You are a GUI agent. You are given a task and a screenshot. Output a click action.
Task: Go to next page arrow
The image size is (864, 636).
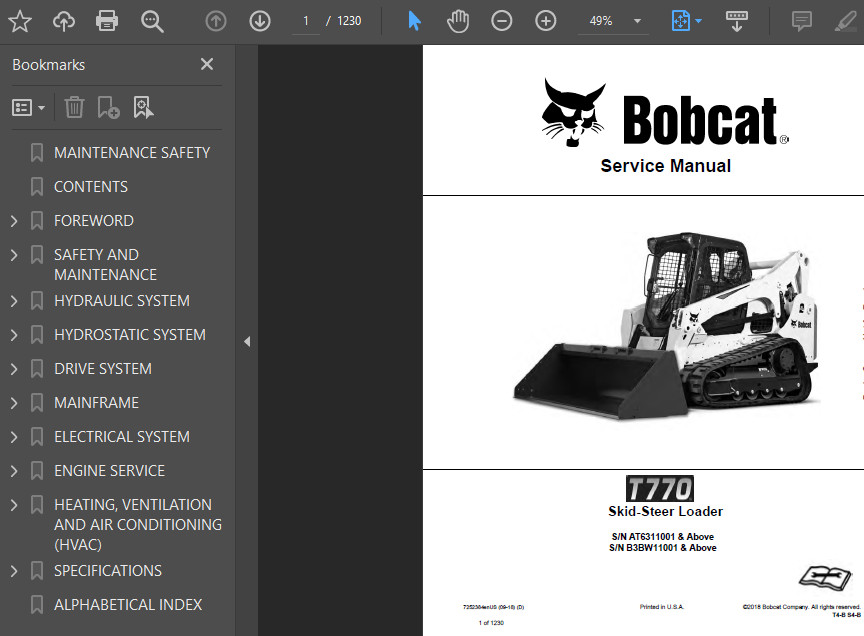[x=260, y=21]
